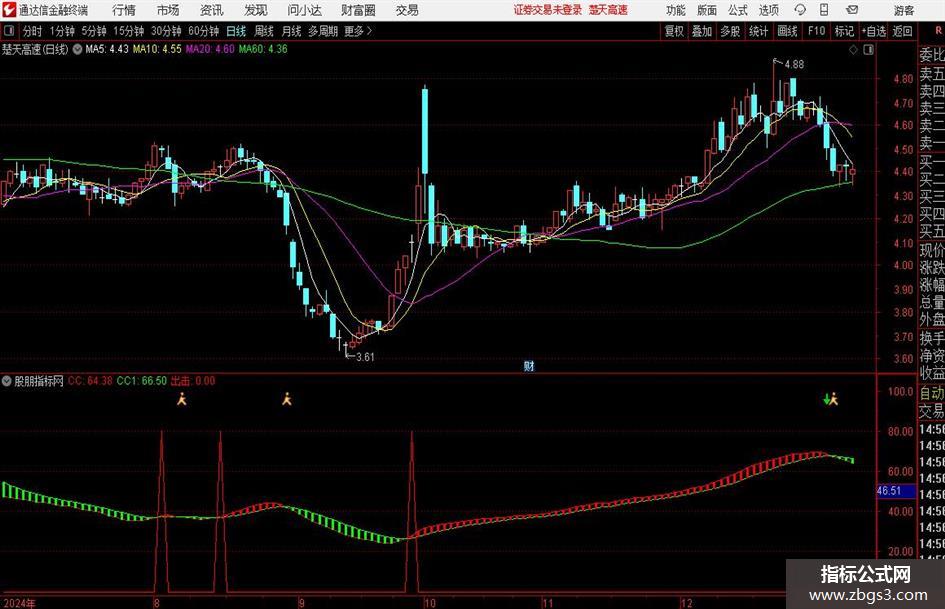
Task: Switch to 月线 monthly period
Action: coord(292,31)
